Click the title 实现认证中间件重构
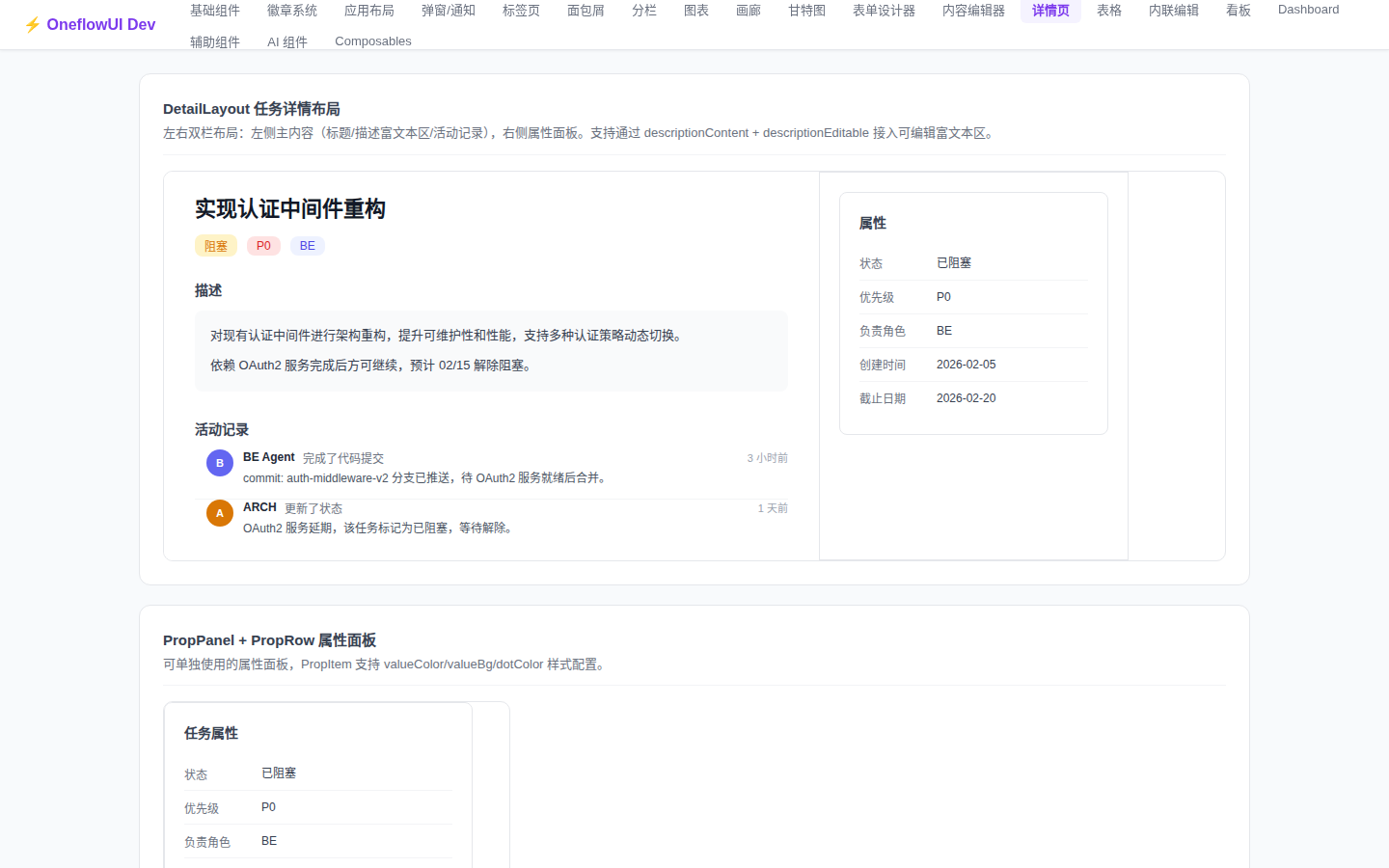The image size is (1389, 868). [290, 209]
